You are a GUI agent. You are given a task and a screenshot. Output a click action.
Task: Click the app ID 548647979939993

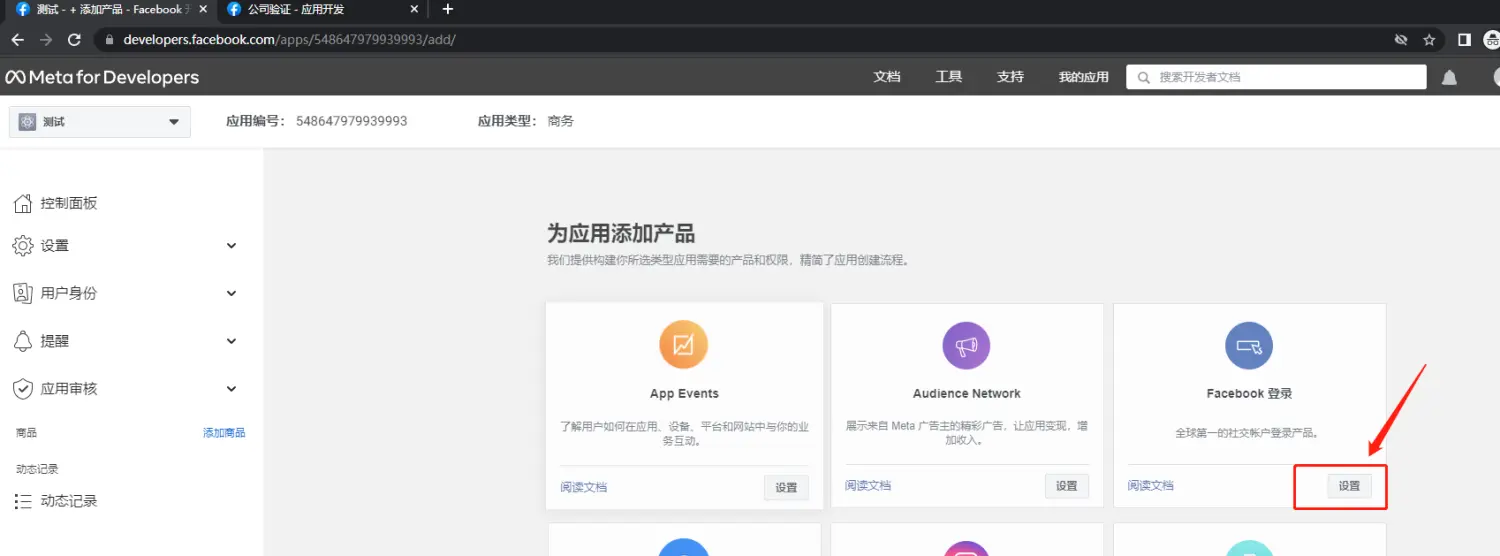coord(352,121)
